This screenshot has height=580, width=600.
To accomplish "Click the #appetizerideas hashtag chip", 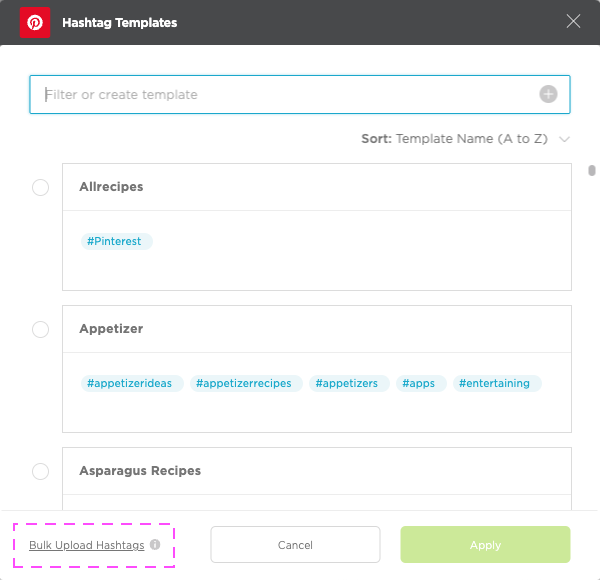I will [x=132, y=383].
